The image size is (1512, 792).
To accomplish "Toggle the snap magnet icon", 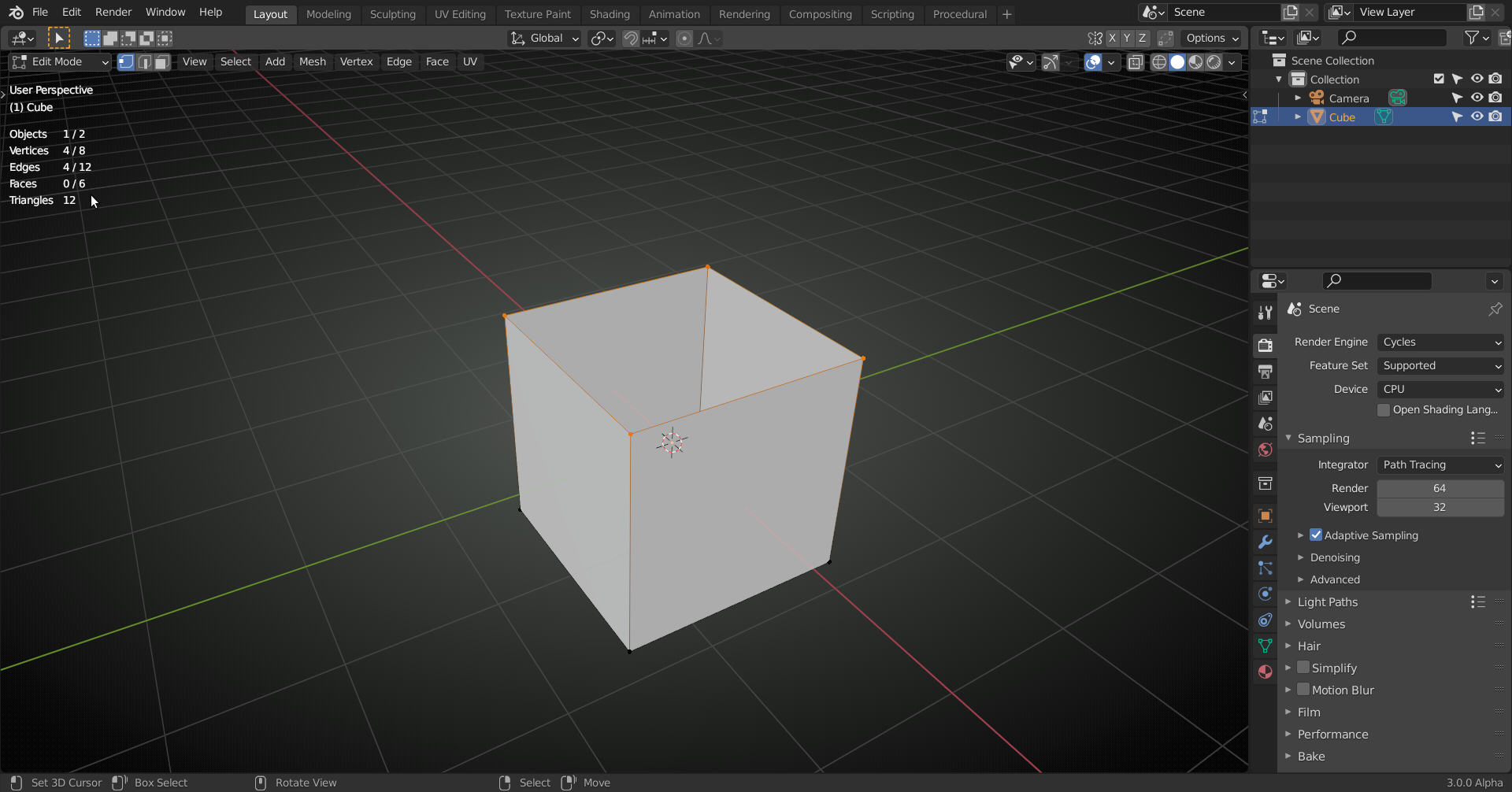I will [631, 39].
